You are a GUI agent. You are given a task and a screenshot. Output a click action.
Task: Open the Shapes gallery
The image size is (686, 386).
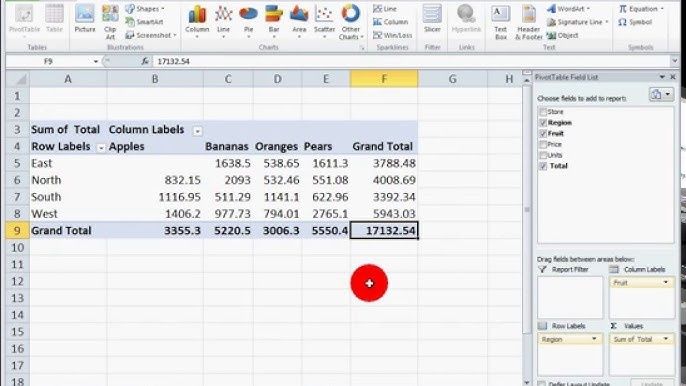[145, 9]
